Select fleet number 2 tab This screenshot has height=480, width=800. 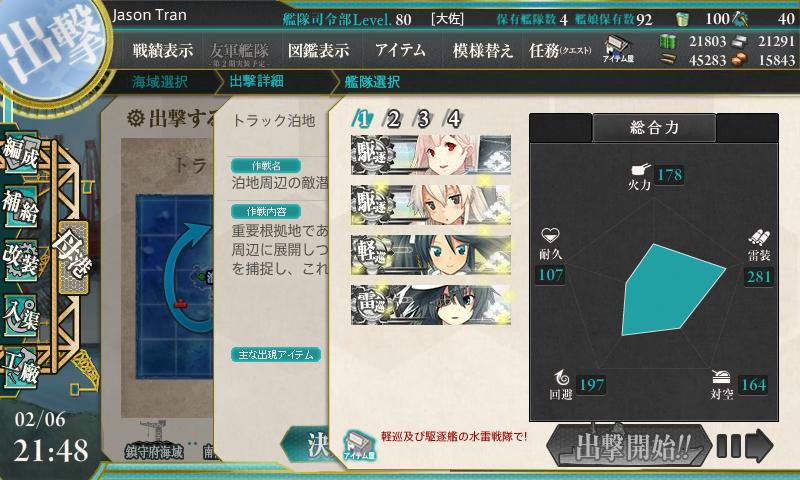click(393, 118)
